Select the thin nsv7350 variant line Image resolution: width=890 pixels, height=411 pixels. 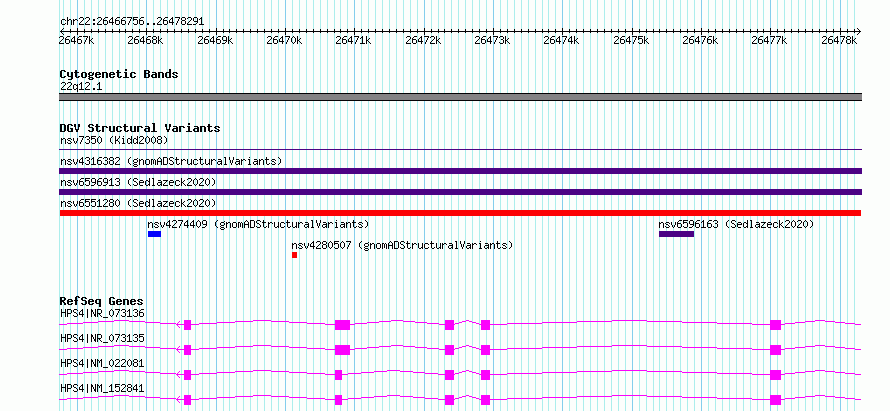pyautogui.click(x=460, y=150)
